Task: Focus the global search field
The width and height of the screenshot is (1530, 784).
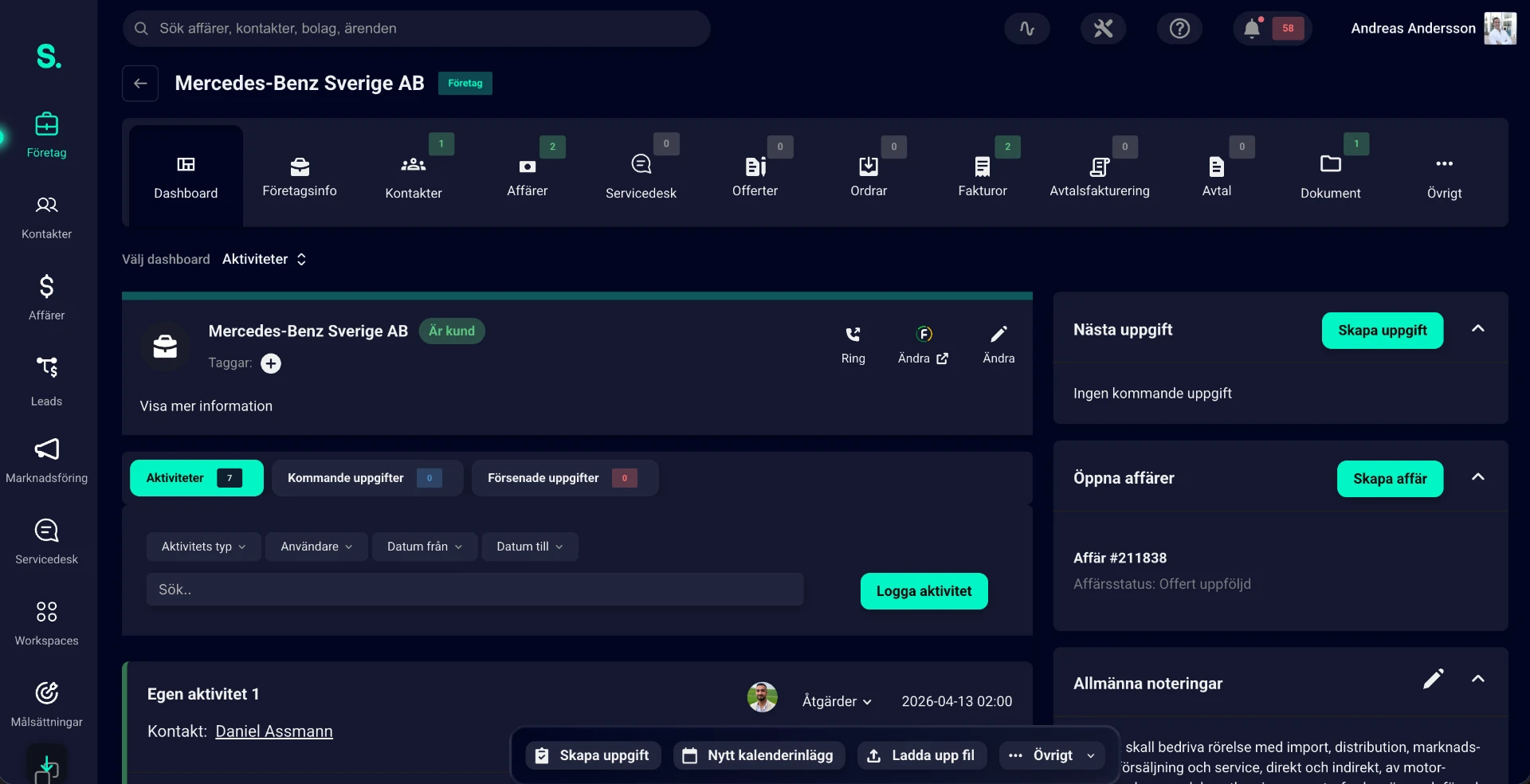Action: (416, 29)
